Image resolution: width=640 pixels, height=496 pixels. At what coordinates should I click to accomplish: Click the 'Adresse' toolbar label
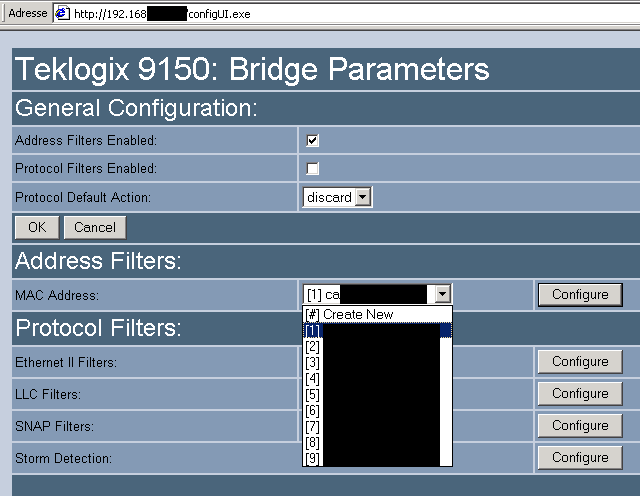pyautogui.click(x=28, y=13)
